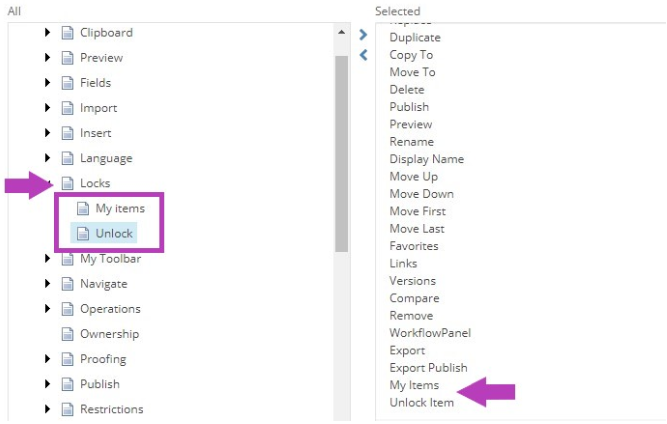Image resolution: width=667 pixels, height=424 pixels.
Task: Select Move To in the Selected list
Action: [x=412, y=72]
